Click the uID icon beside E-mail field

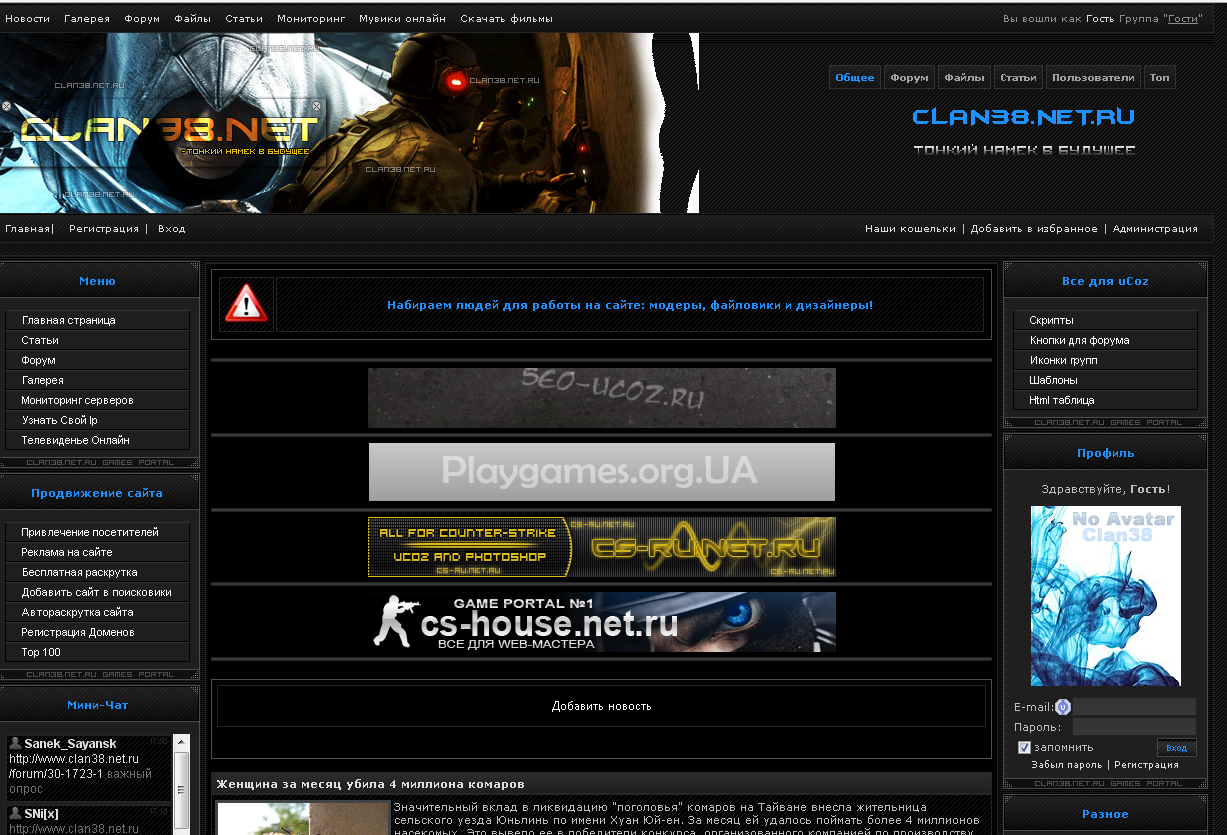tap(1063, 707)
